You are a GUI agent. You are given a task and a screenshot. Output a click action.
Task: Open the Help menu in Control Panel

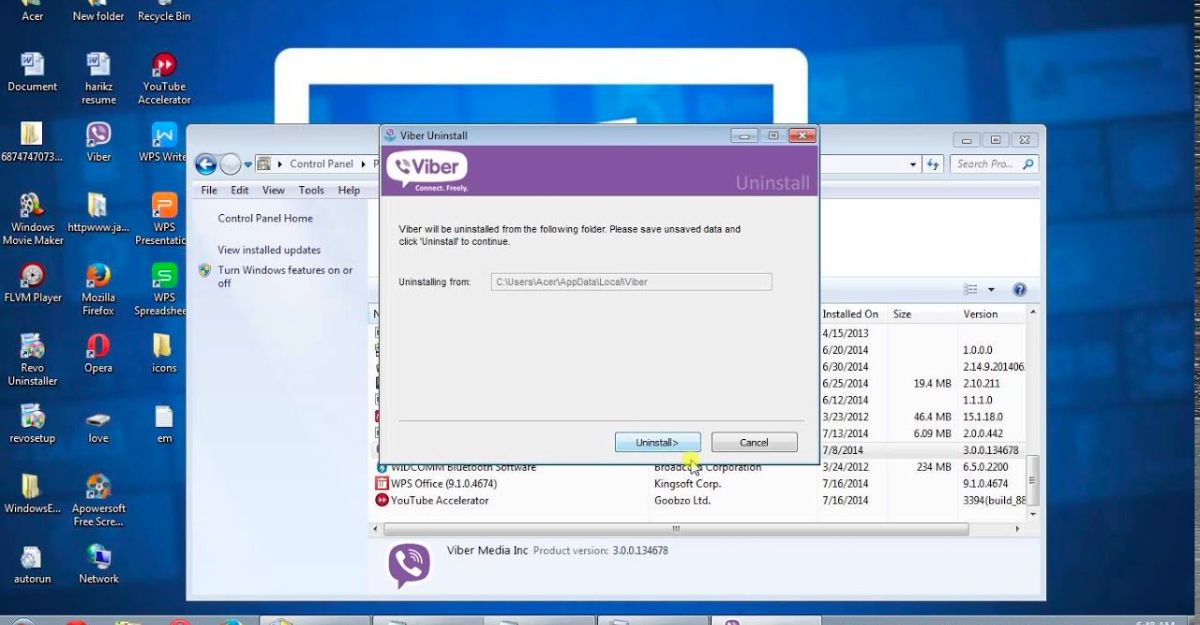coord(349,190)
